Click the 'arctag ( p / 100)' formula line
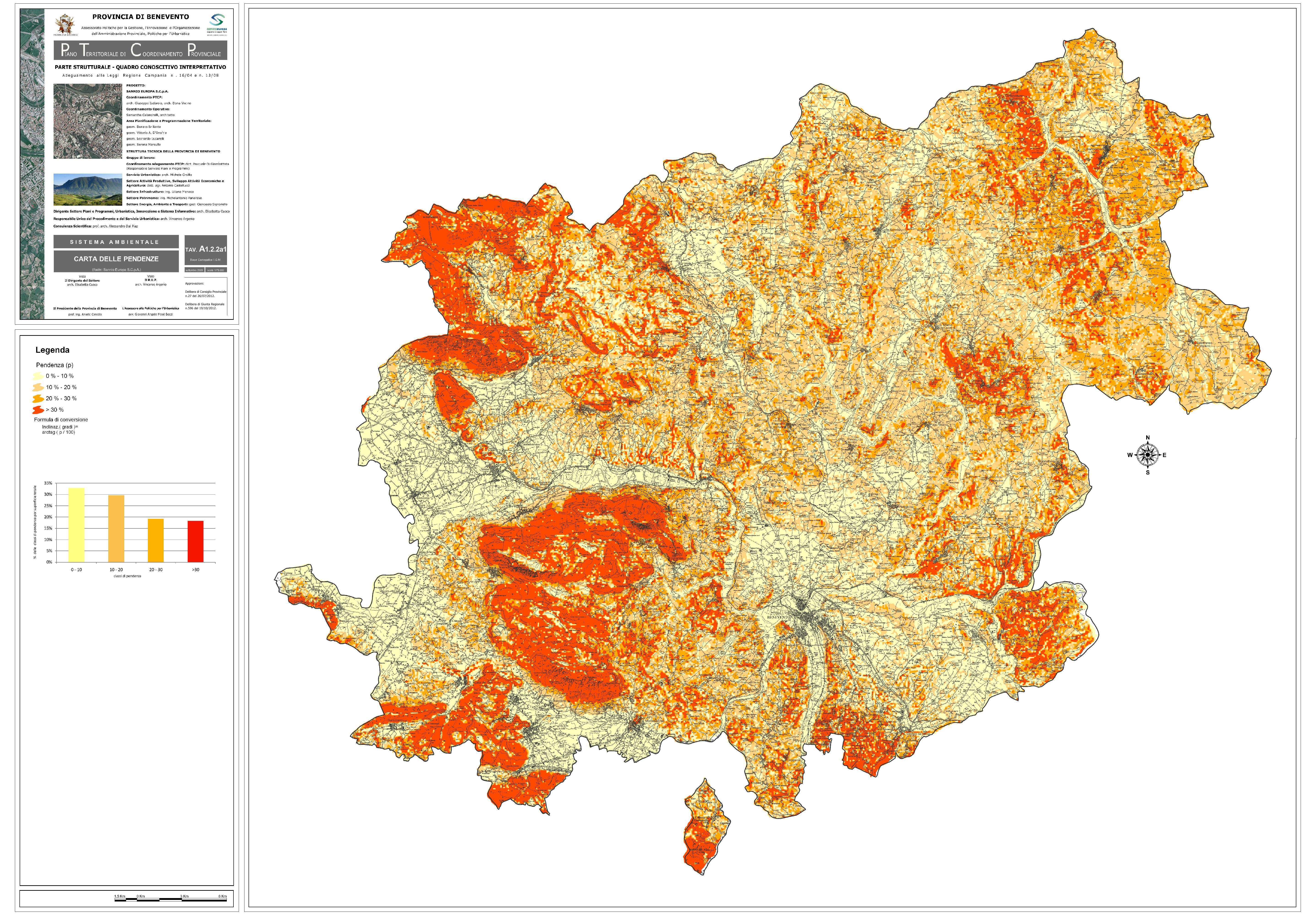Image resolution: width=1316 pixels, height=915 pixels. 58,433
